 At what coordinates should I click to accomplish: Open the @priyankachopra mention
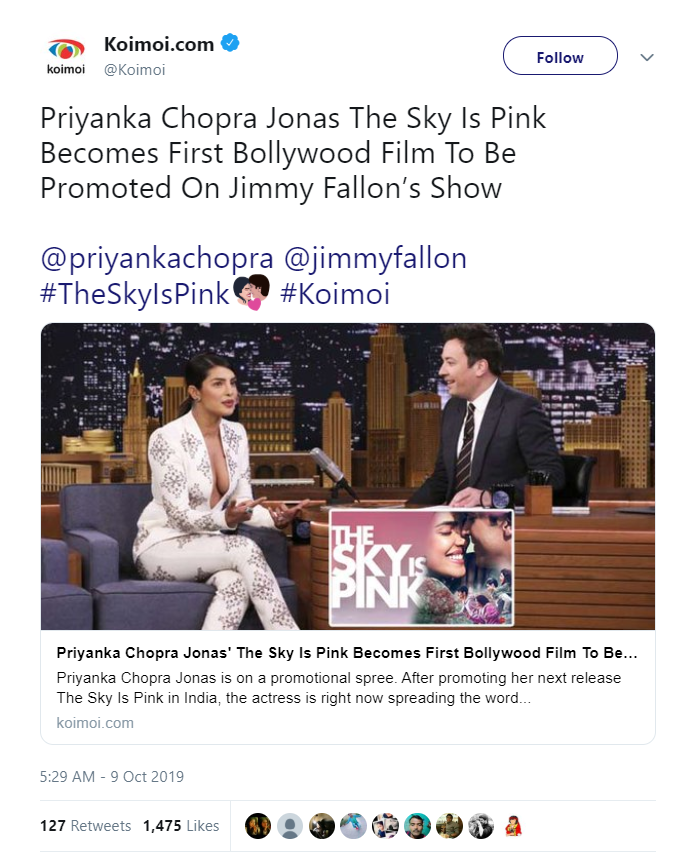click(158, 258)
